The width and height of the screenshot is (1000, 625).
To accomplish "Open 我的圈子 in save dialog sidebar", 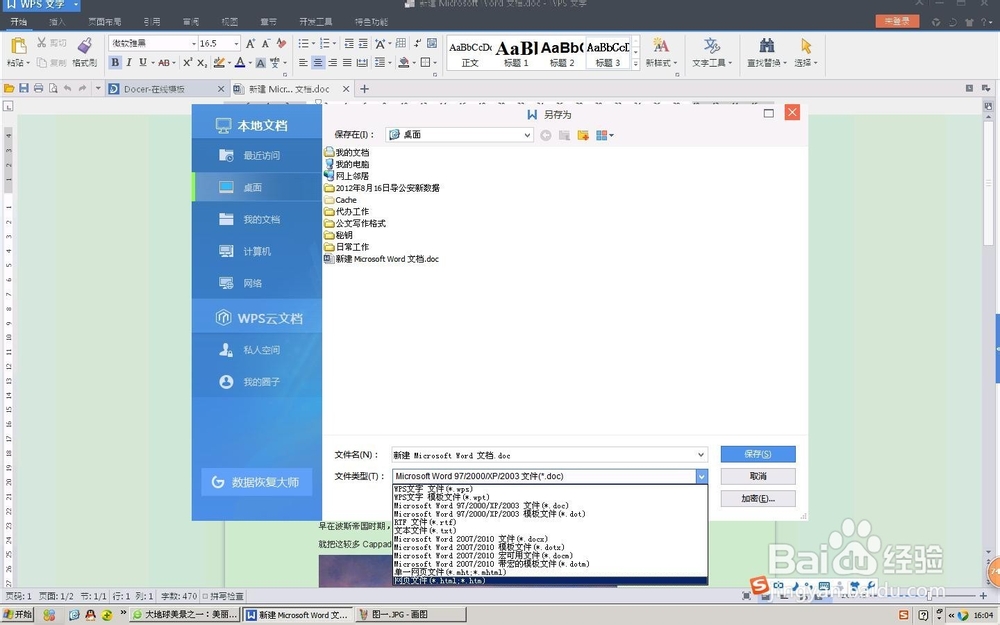I will click(257, 382).
